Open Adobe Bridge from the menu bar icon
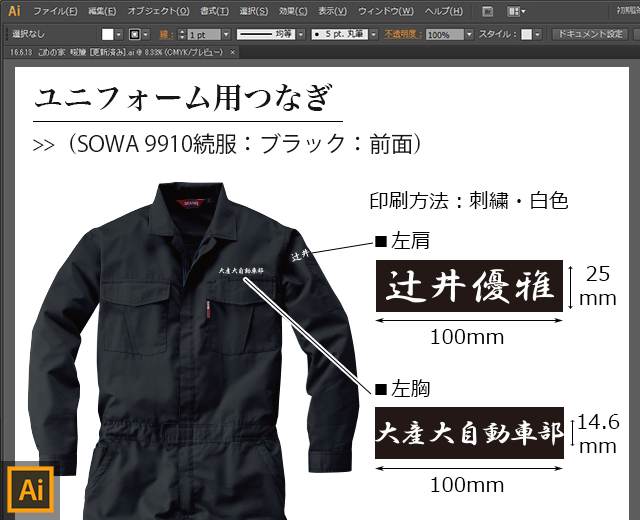640x520 pixels. [x=487, y=11]
